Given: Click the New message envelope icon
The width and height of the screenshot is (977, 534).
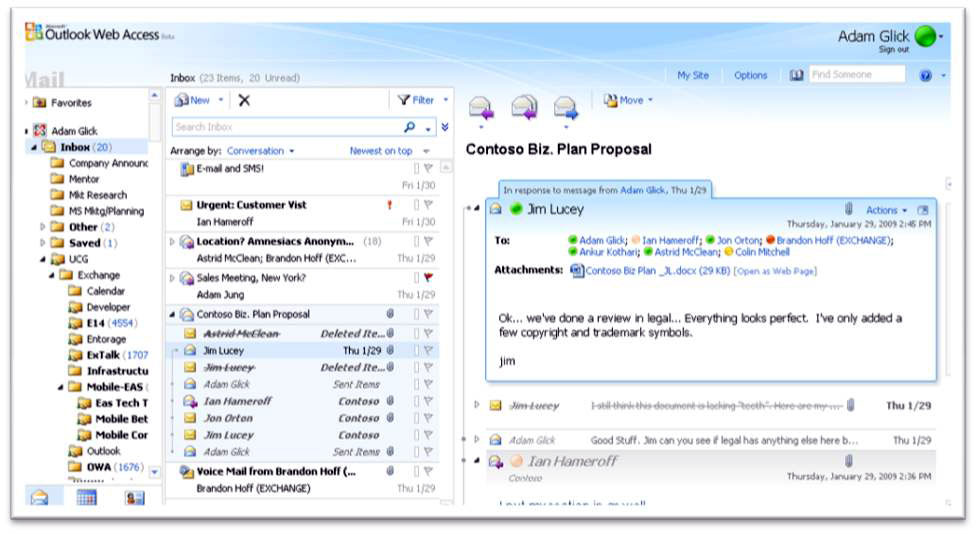Looking at the screenshot, I should pyautogui.click(x=181, y=100).
